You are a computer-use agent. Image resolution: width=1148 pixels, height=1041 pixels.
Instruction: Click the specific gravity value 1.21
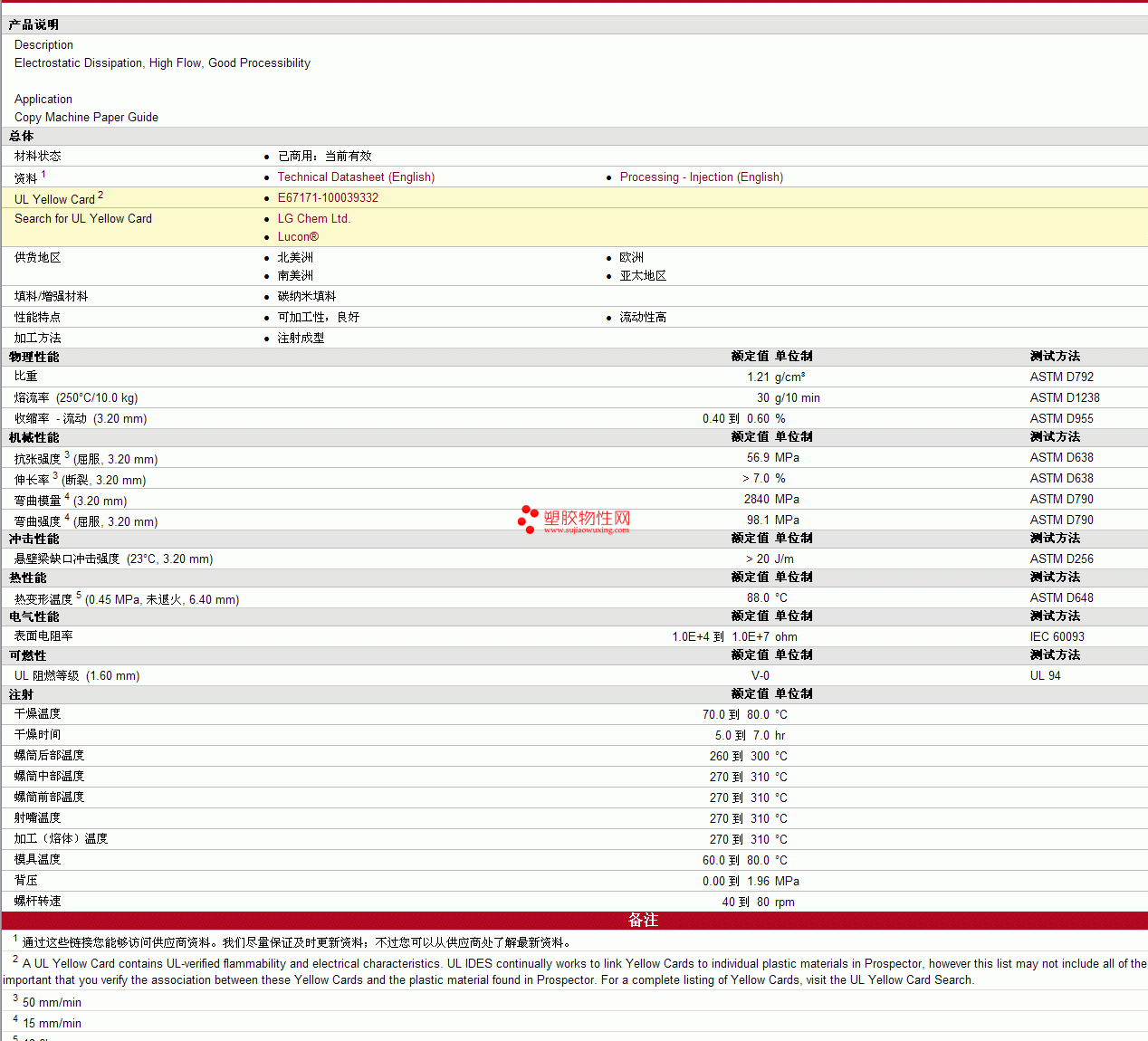point(758,377)
